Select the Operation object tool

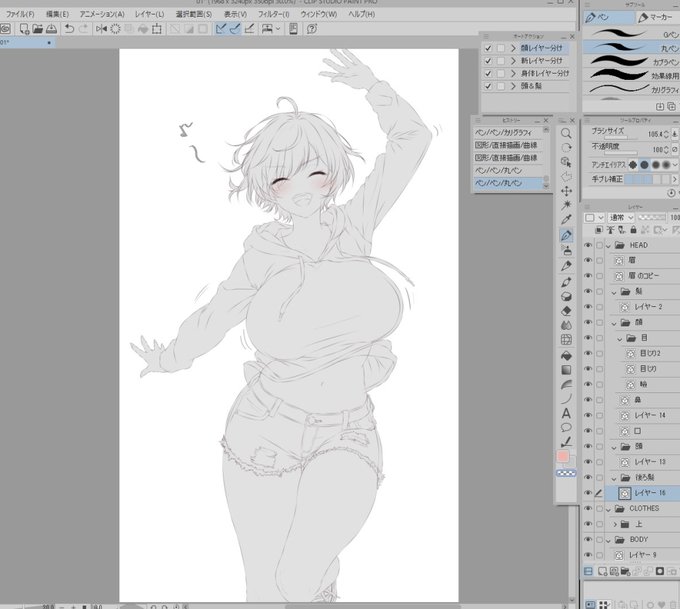pos(566,162)
